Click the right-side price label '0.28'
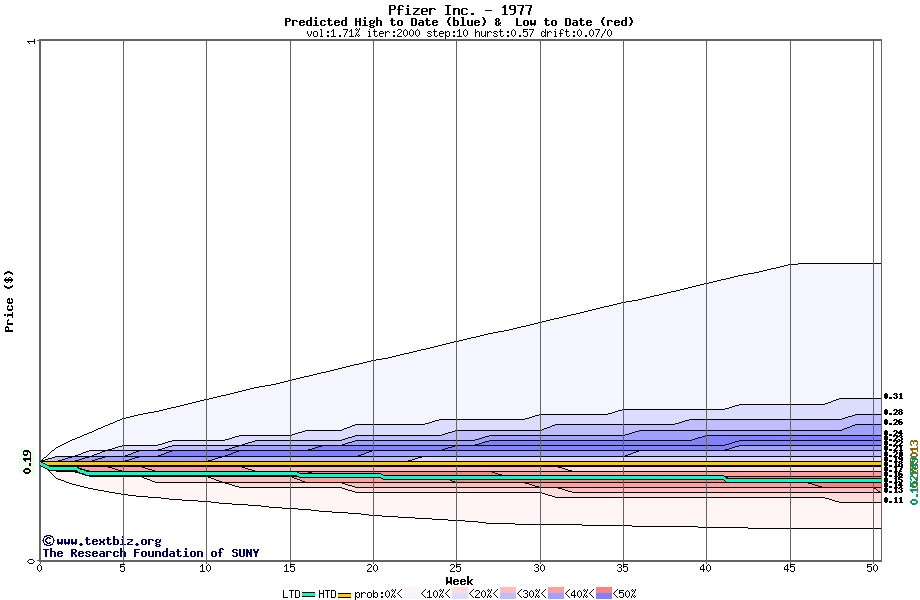Viewport: 920px width, 600px height. (894, 412)
